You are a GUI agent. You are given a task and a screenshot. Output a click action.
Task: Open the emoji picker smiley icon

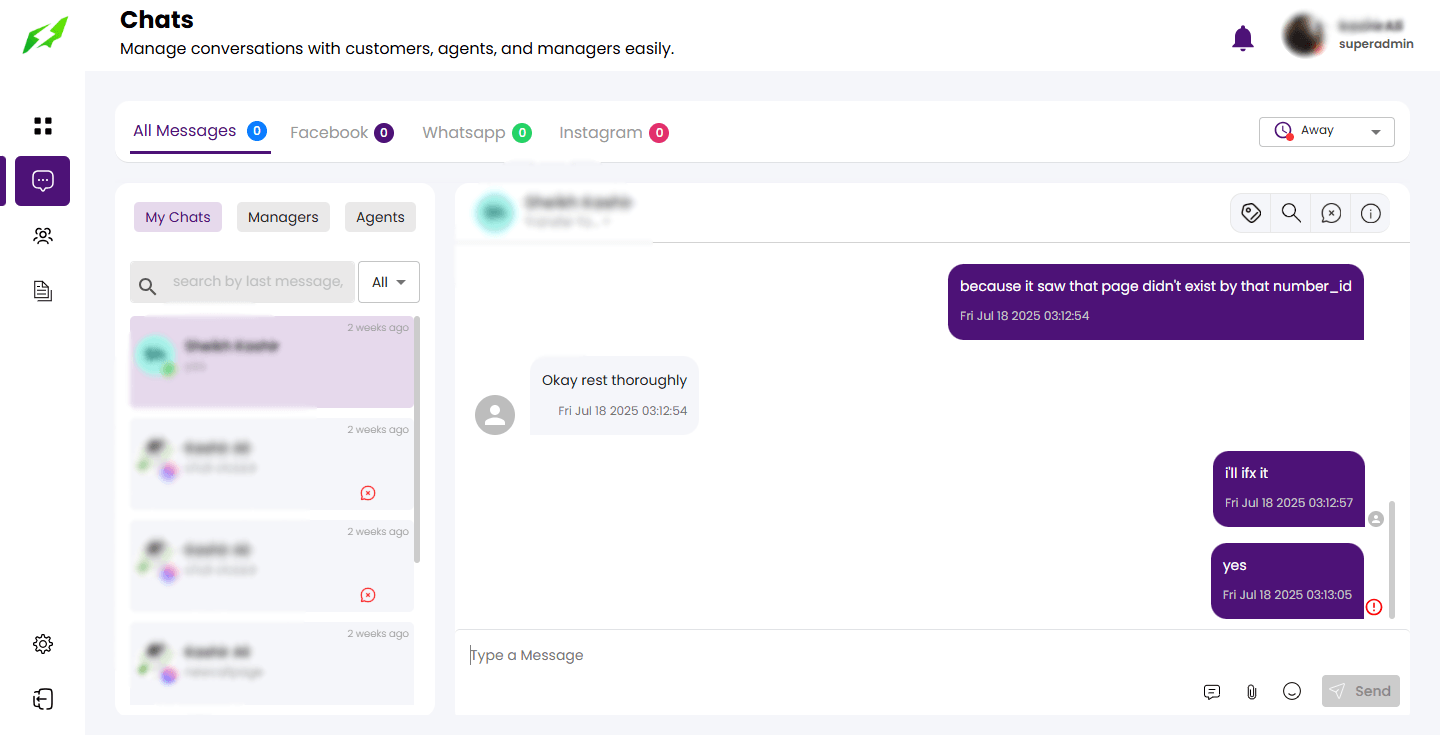click(1292, 692)
